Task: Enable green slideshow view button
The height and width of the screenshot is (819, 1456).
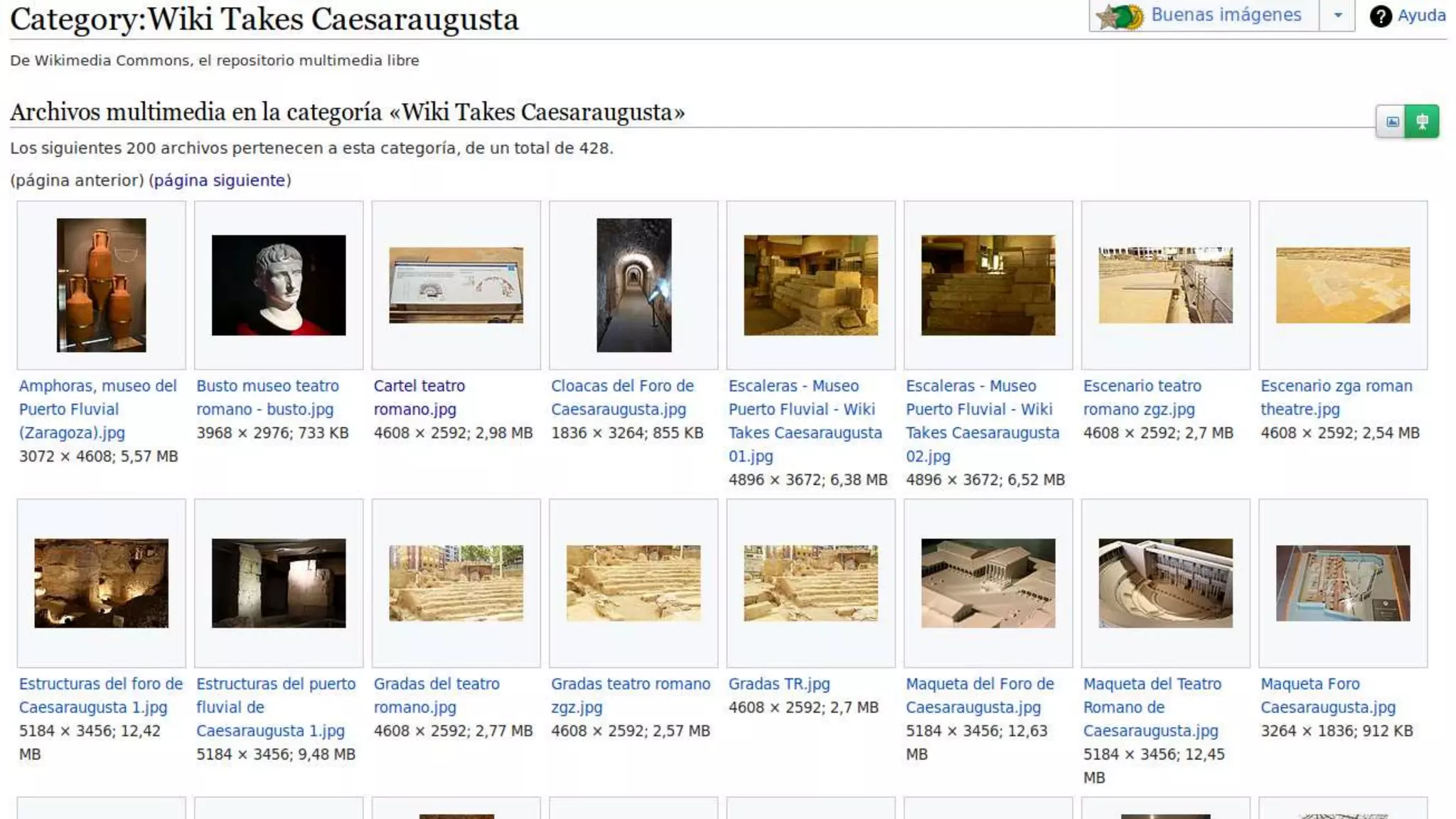Action: [x=1422, y=122]
